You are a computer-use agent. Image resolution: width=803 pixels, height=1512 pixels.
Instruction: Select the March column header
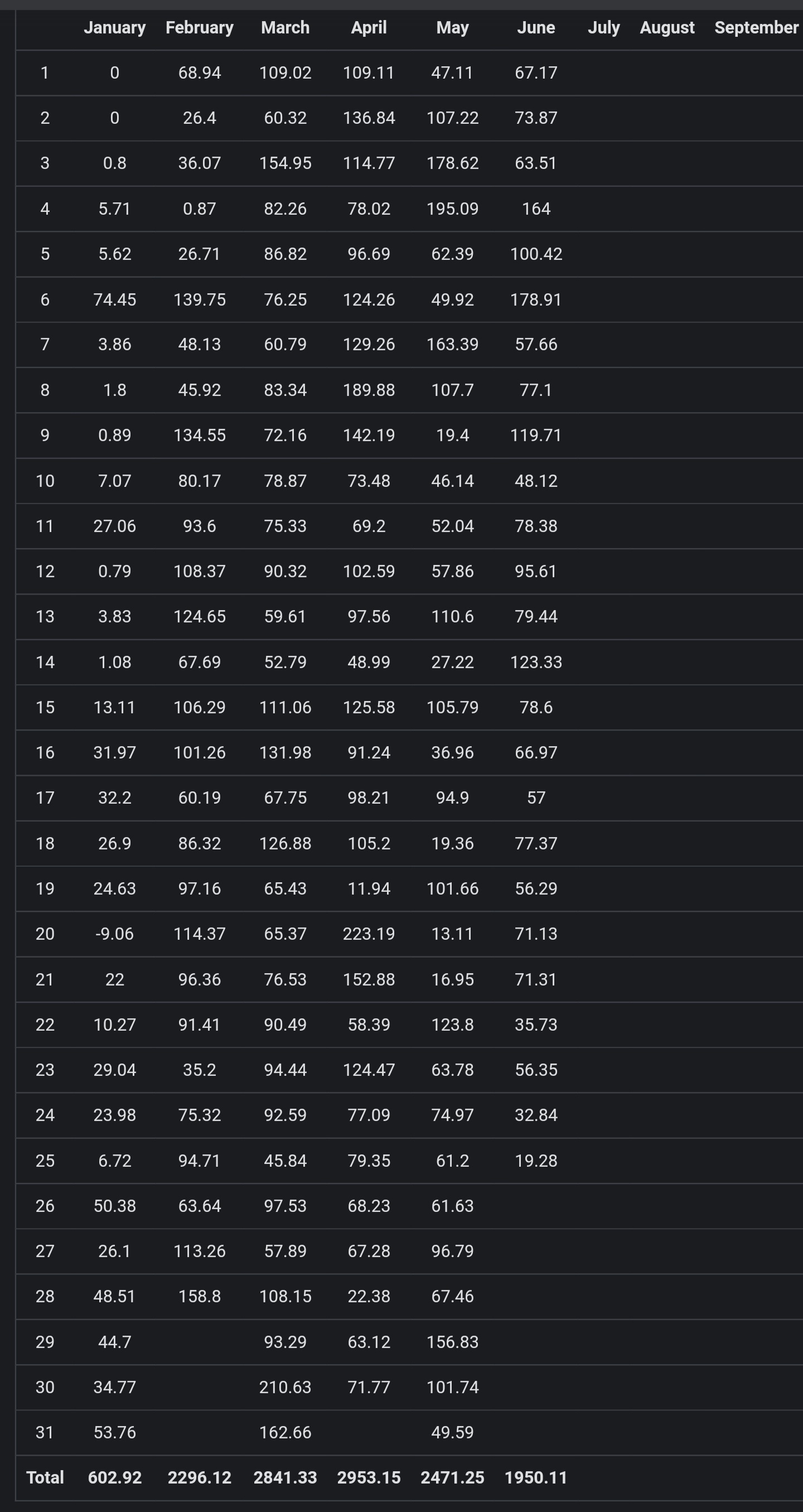pos(286,27)
